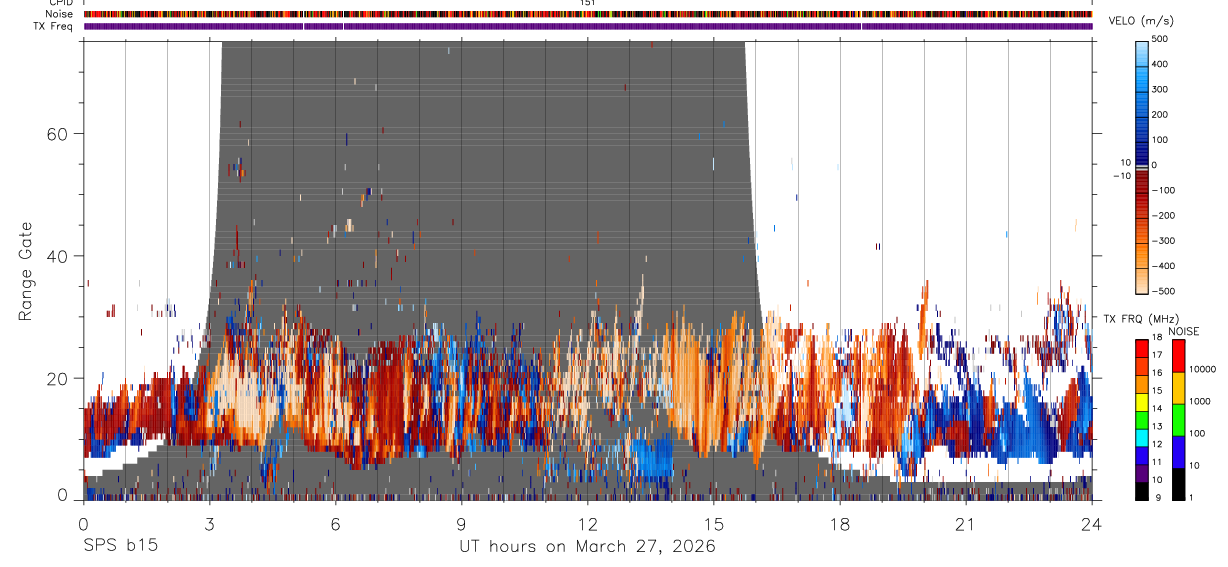This screenshot has height=567, width=1228.
Task: Click the pale-orange bottom end of the velocity bar
Action: tap(1142, 281)
